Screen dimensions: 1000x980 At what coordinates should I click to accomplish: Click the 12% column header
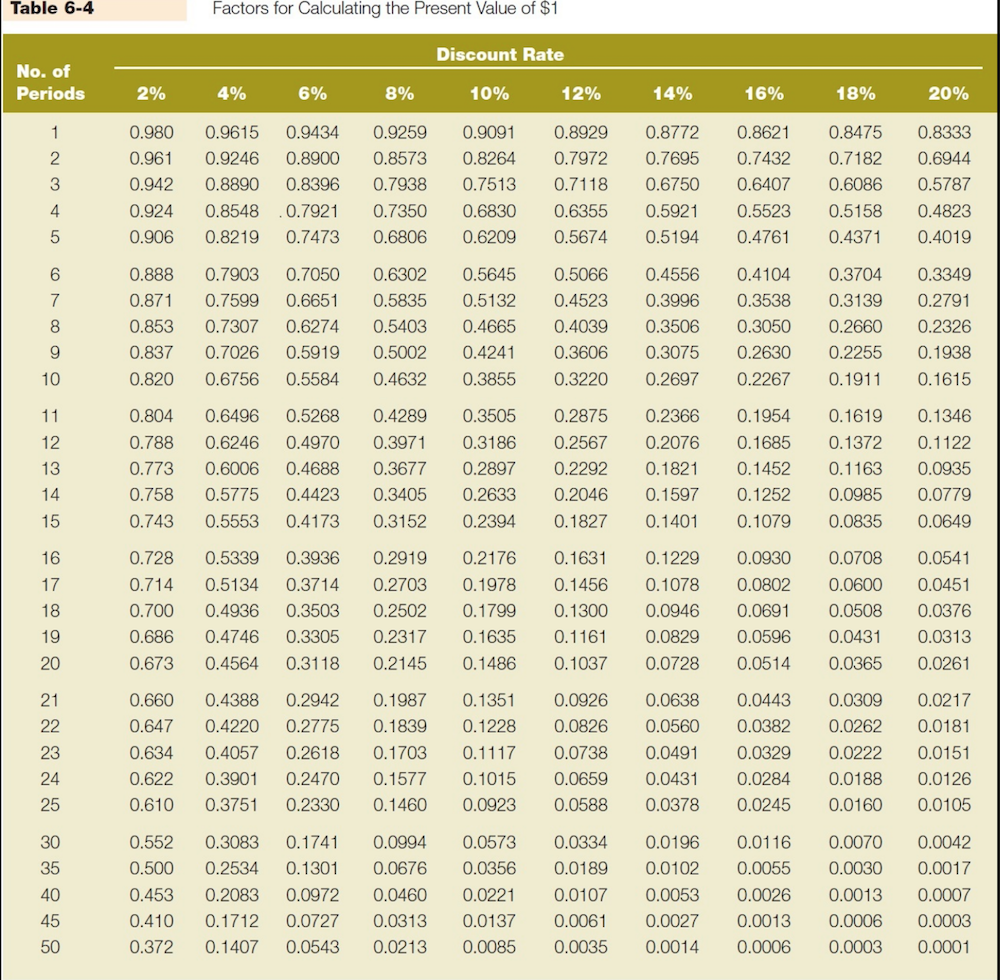coord(581,94)
